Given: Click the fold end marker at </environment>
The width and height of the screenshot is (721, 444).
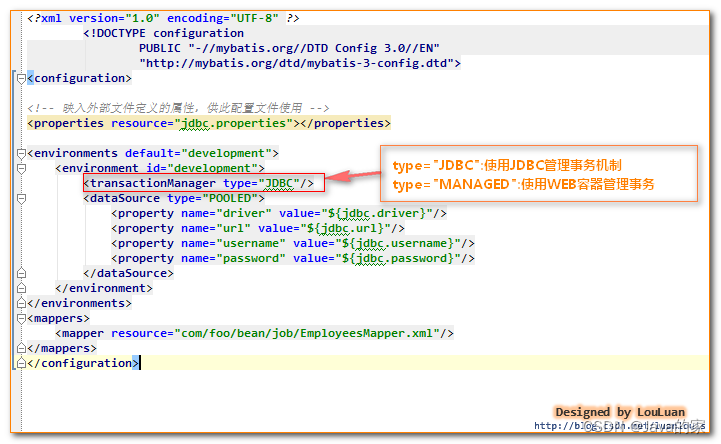Looking at the screenshot, I should click(21, 288).
